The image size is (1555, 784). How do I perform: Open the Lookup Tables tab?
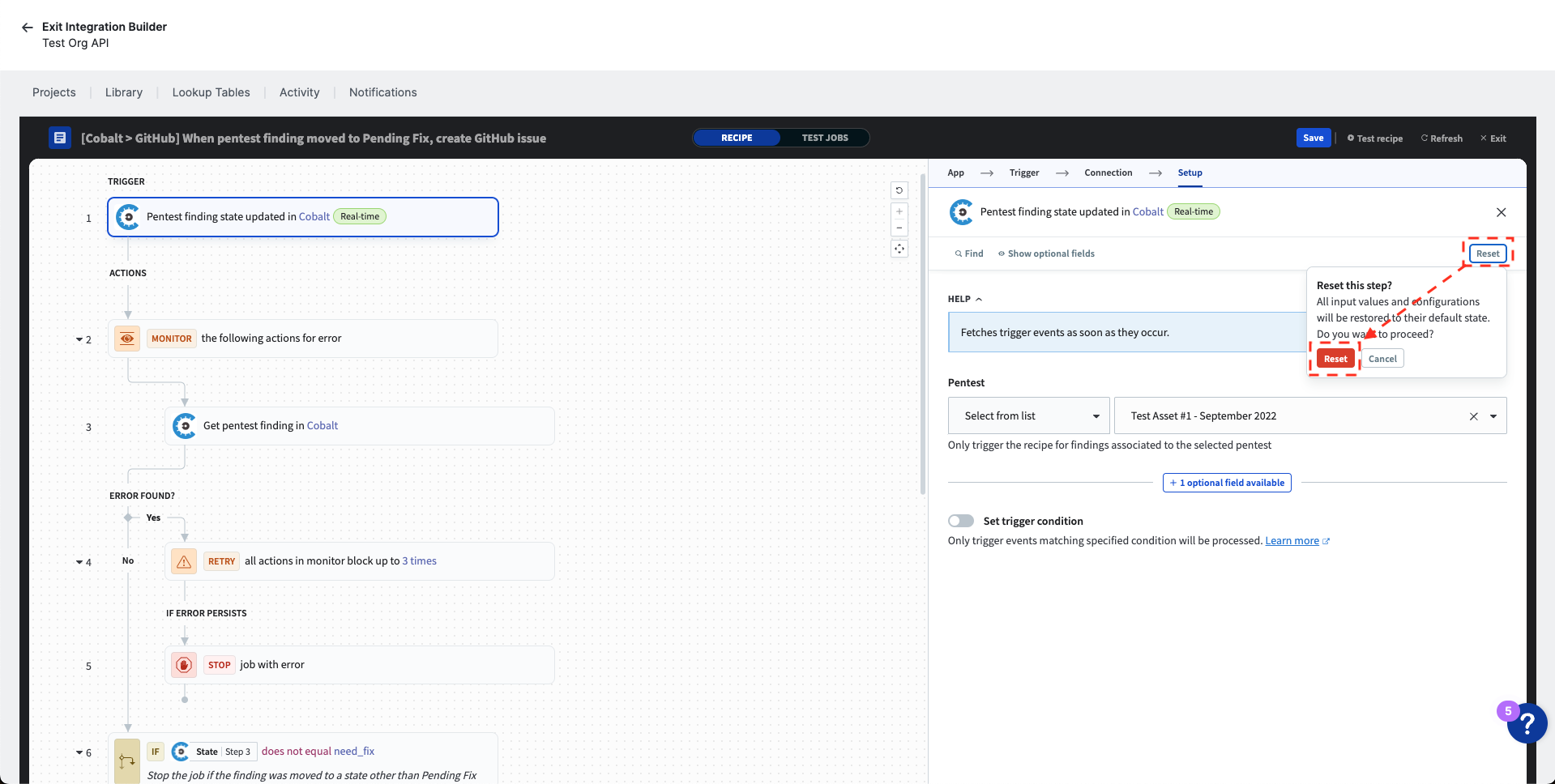211,92
